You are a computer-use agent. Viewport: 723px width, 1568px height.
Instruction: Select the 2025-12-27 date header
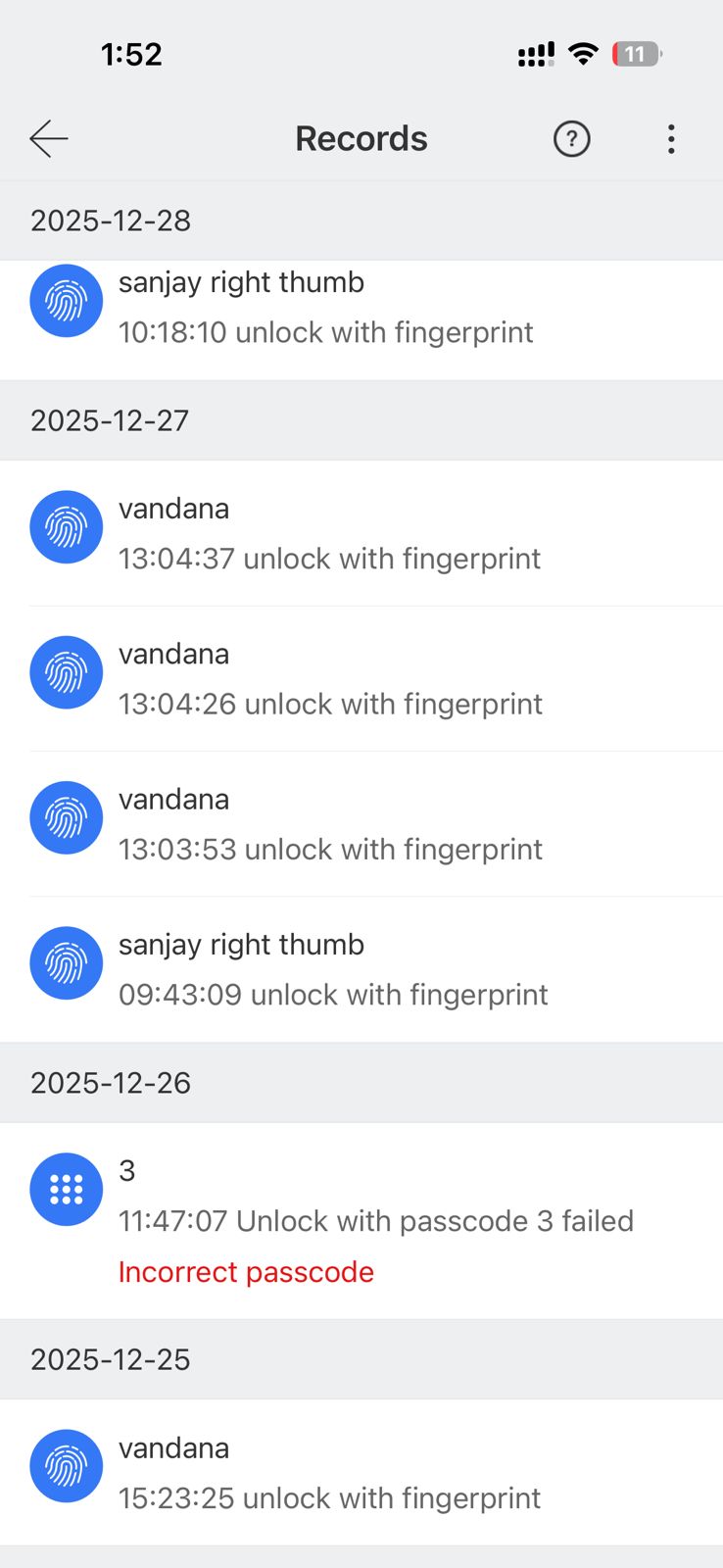[110, 420]
